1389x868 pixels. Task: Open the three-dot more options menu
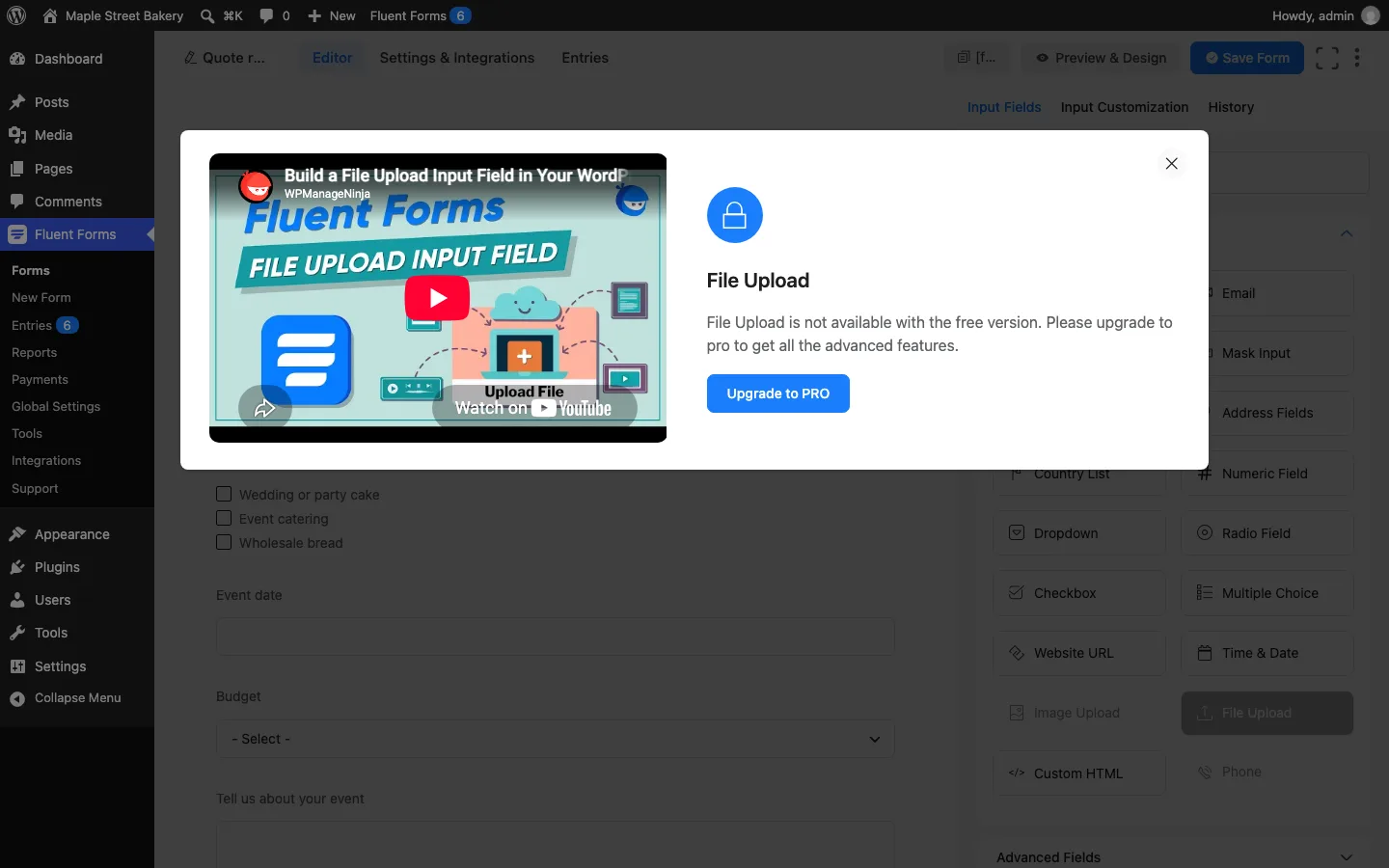point(1357,58)
